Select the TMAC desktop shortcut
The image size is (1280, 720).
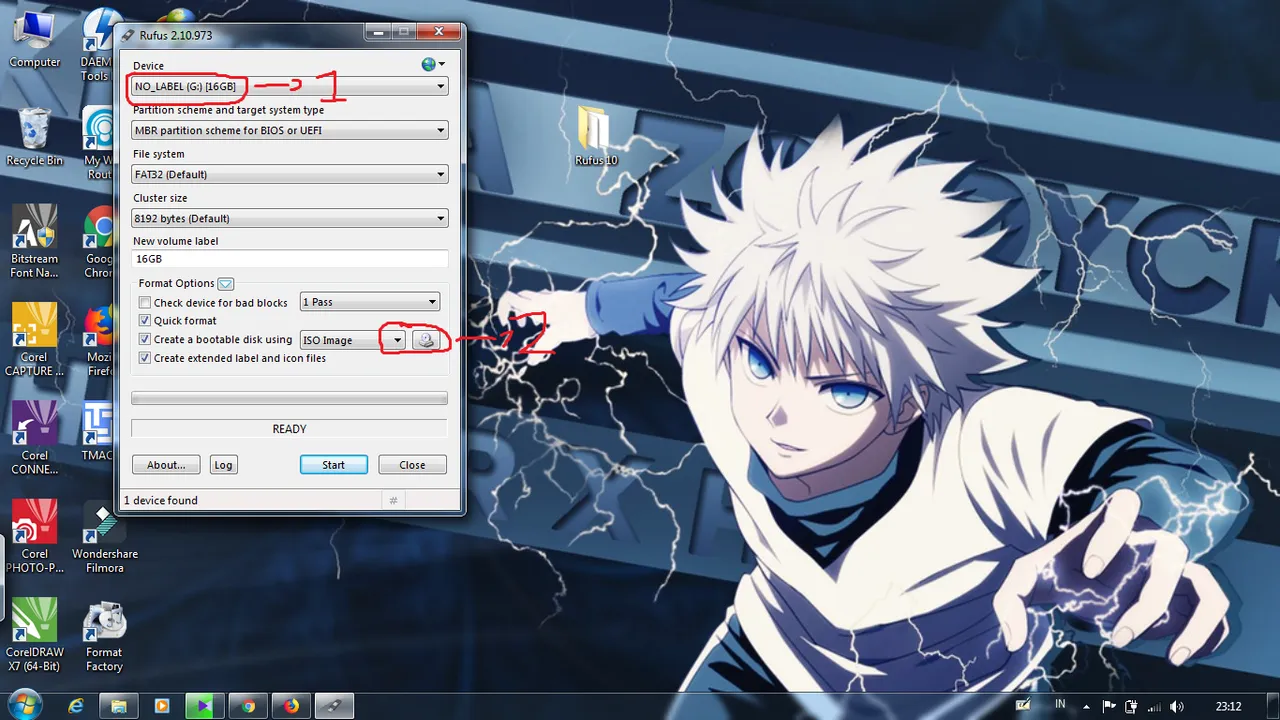[98, 430]
